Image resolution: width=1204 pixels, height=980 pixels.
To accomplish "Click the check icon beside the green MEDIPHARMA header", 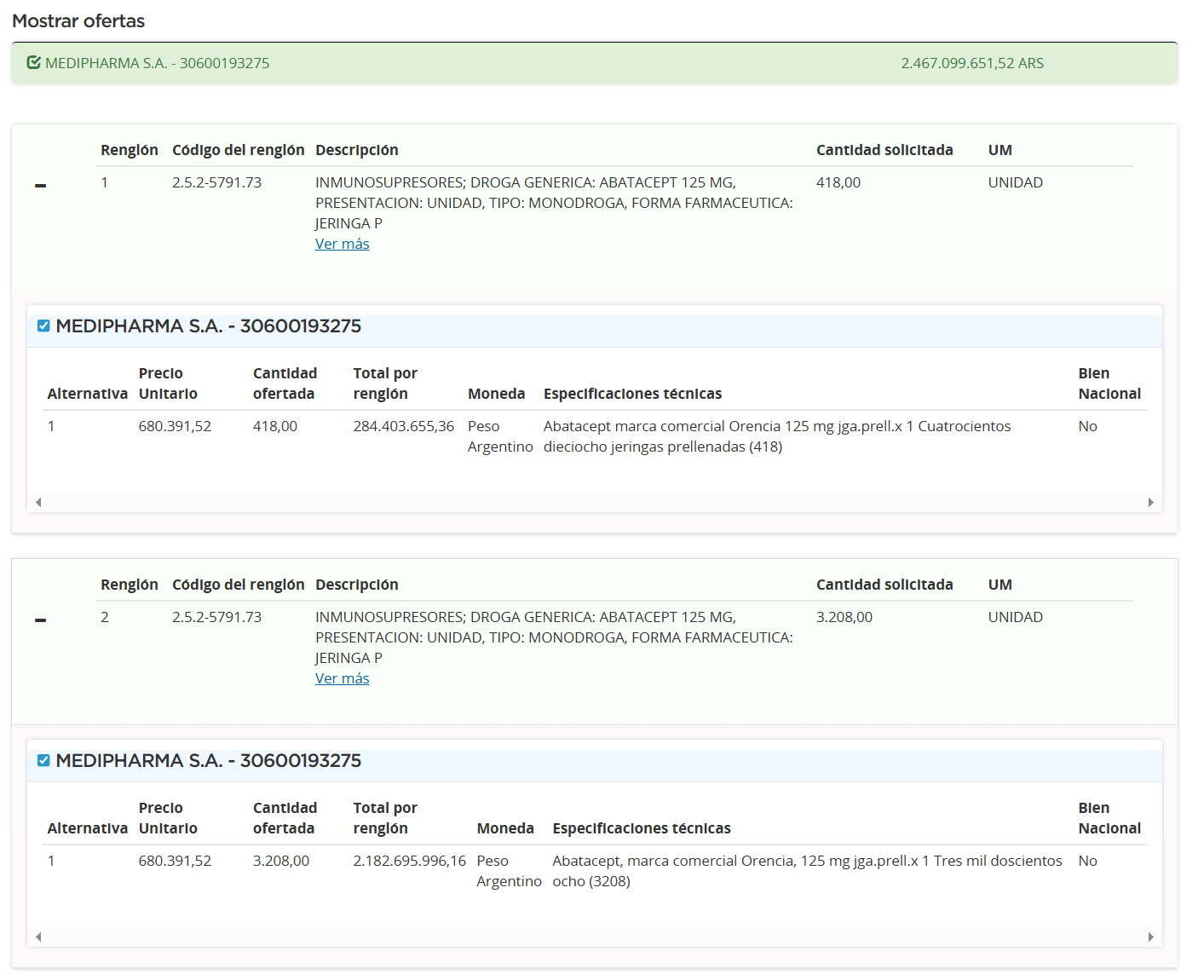I will [x=34, y=62].
